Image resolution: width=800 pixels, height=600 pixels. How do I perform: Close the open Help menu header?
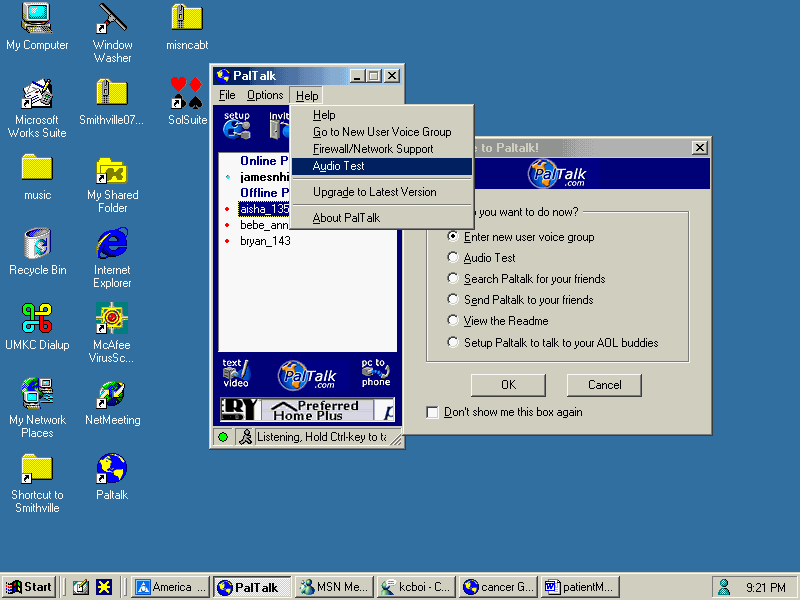(x=307, y=95)
